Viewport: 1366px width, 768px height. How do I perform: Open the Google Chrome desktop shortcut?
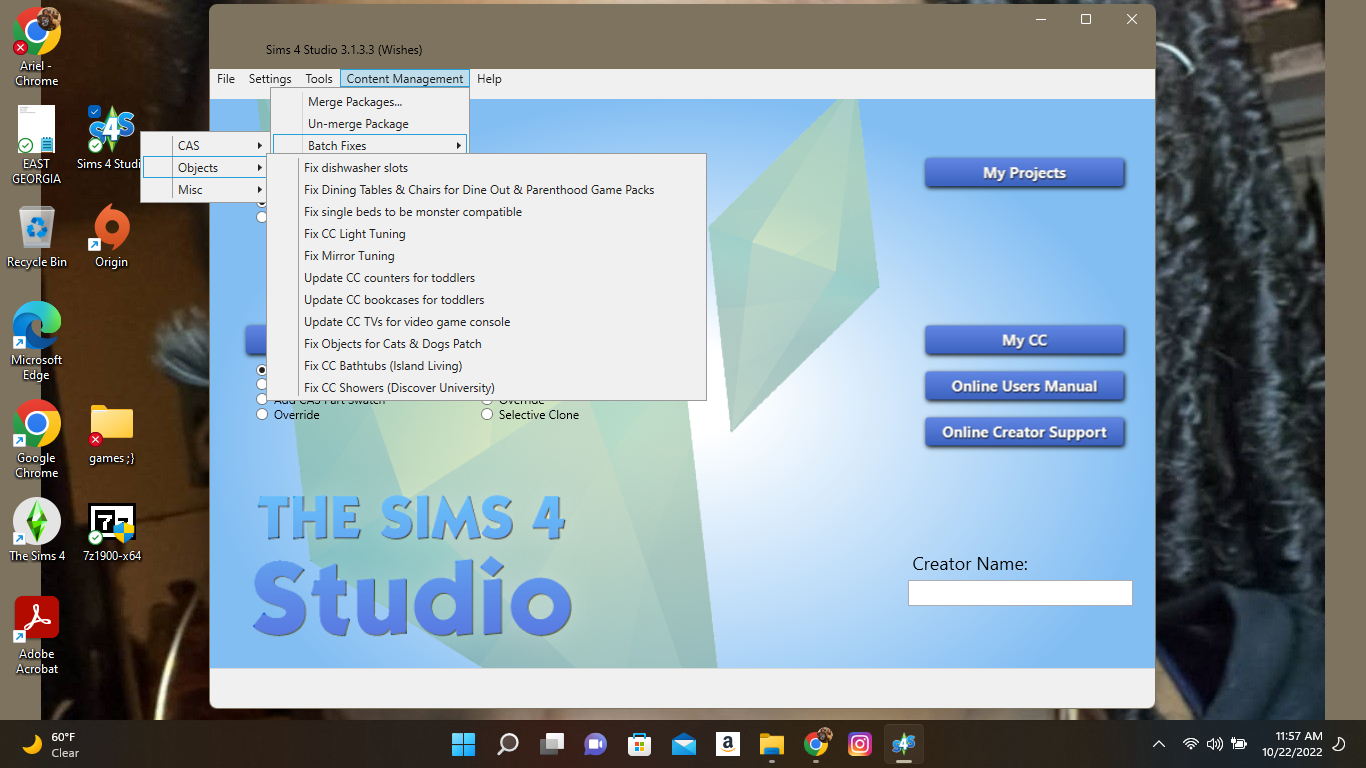[x=37, y=439]
